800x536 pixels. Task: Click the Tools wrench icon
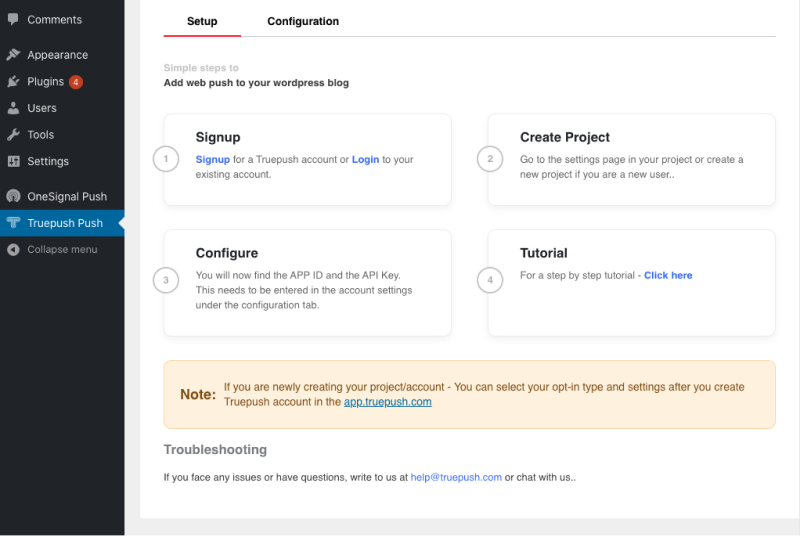point(13,135)
